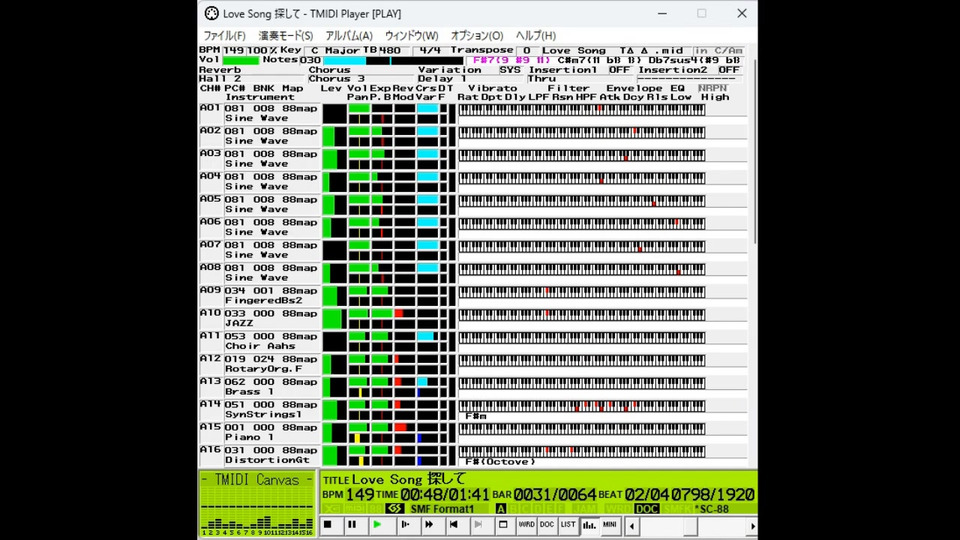Click the keyboard display of channel A09
Screen dimensions: 960x540
582,291
